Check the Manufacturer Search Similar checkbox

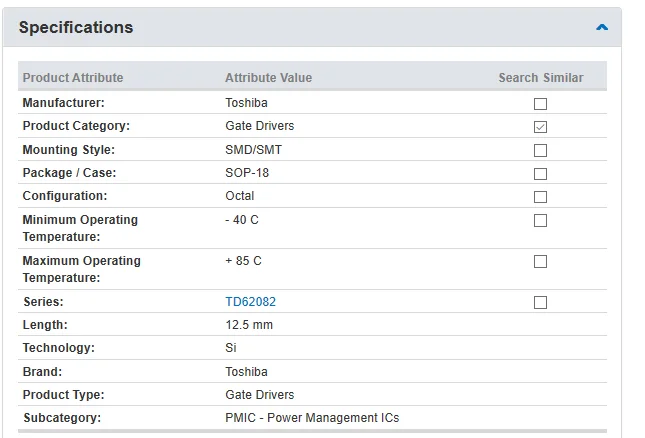(x=540, y=104)
